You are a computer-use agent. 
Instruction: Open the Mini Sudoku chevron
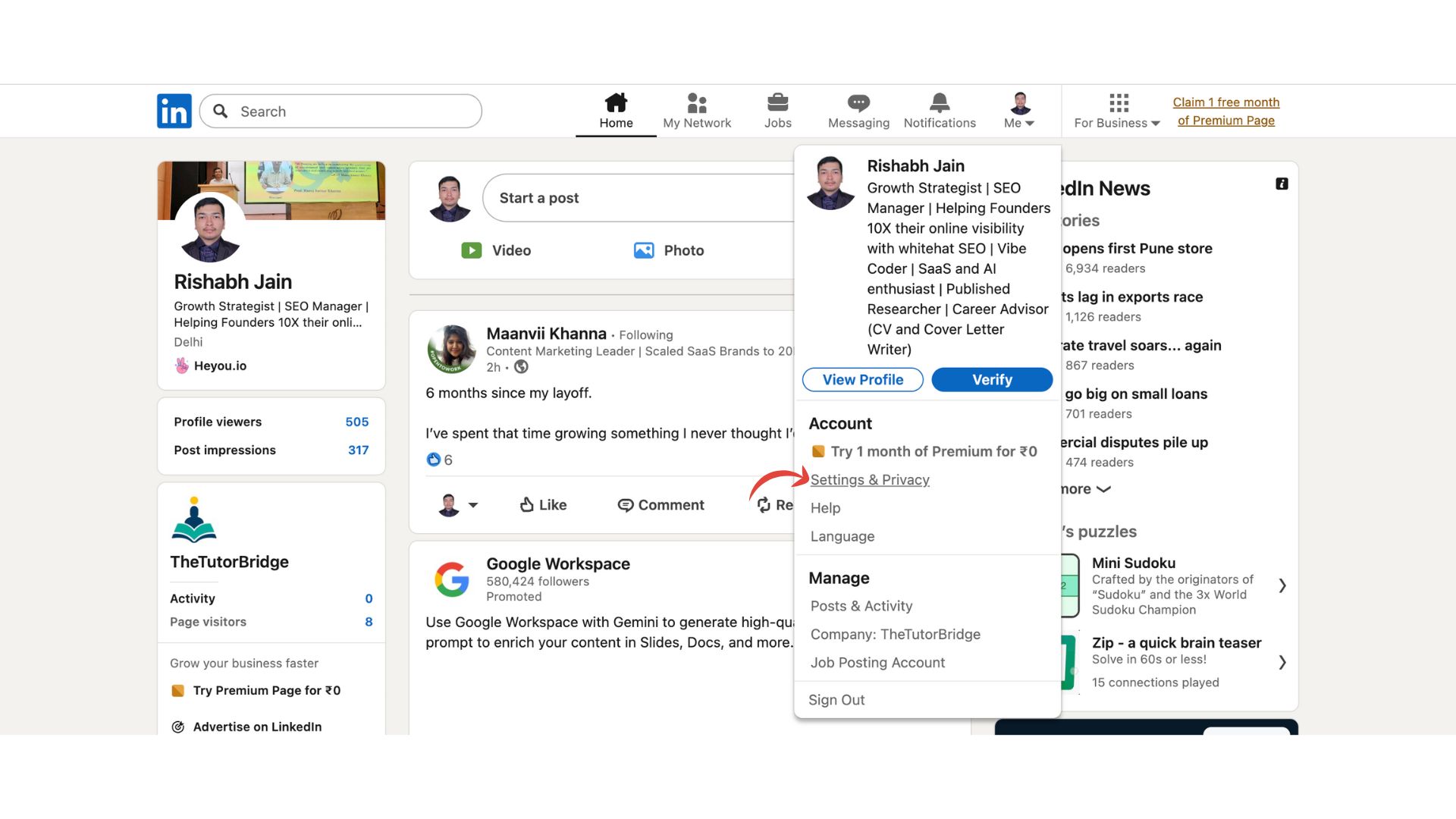(x=1282, y=585)
